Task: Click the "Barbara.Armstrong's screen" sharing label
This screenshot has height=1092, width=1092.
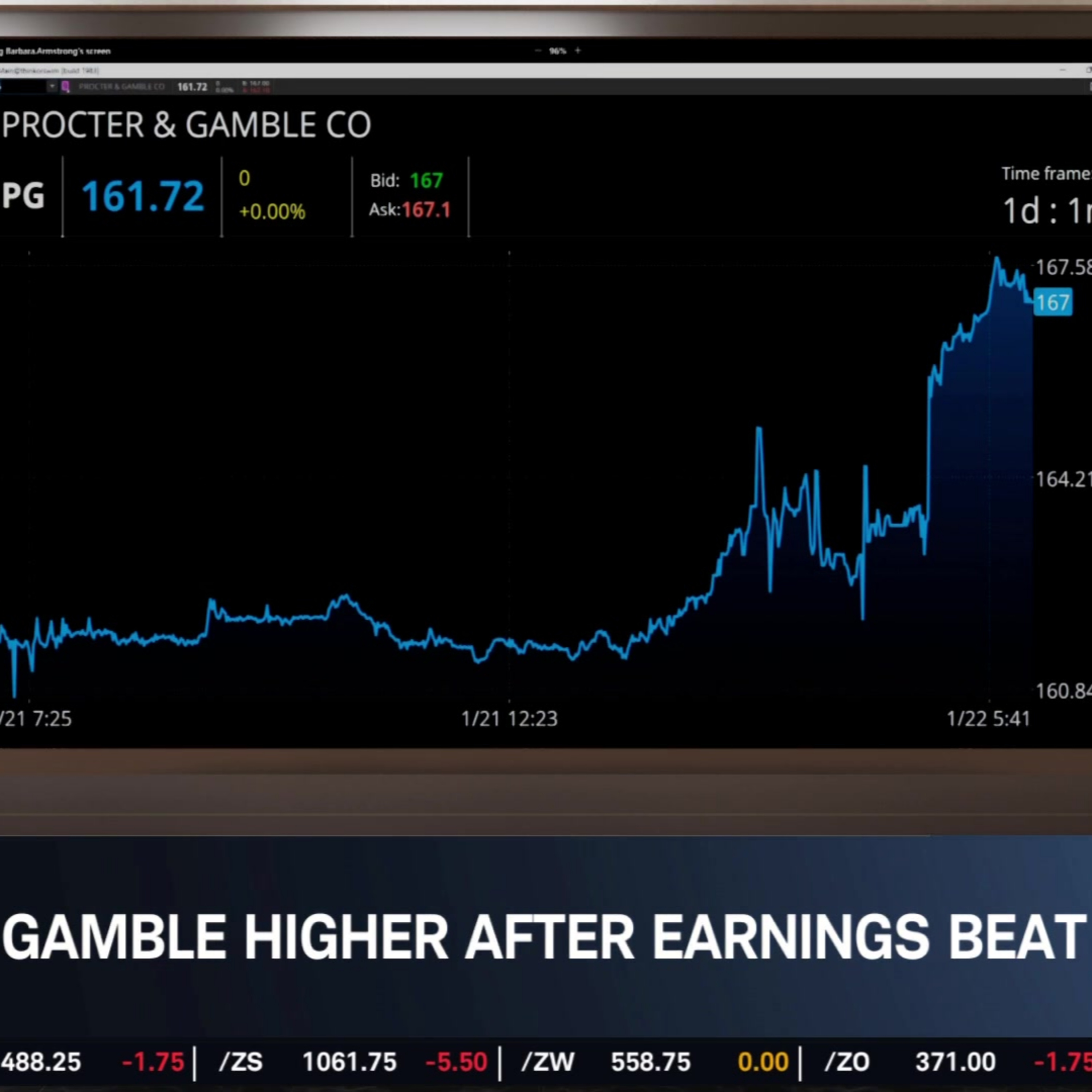Action: pyautogui.click(x=58, y=51)
